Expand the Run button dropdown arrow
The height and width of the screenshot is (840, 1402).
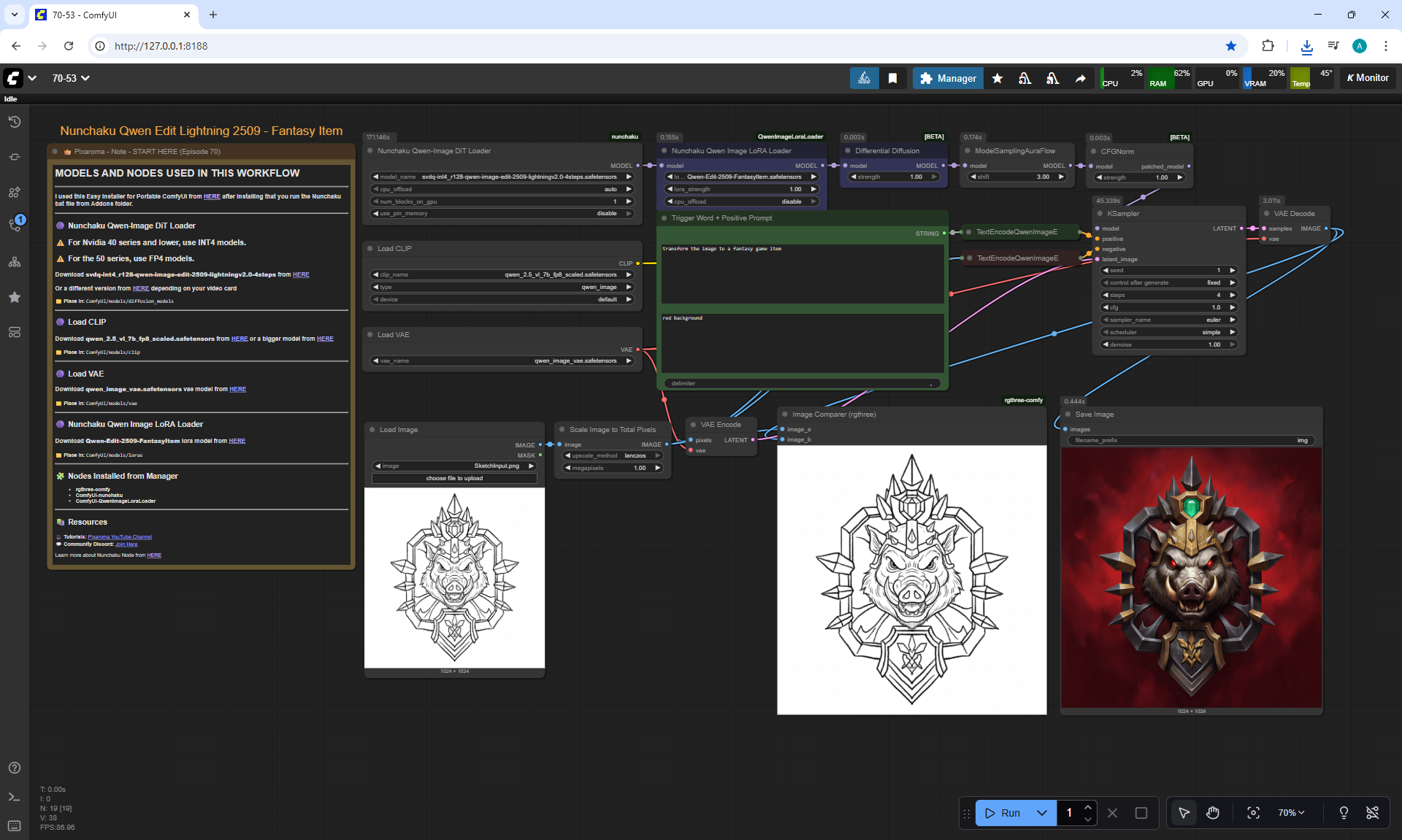(x=1042, y=813)
